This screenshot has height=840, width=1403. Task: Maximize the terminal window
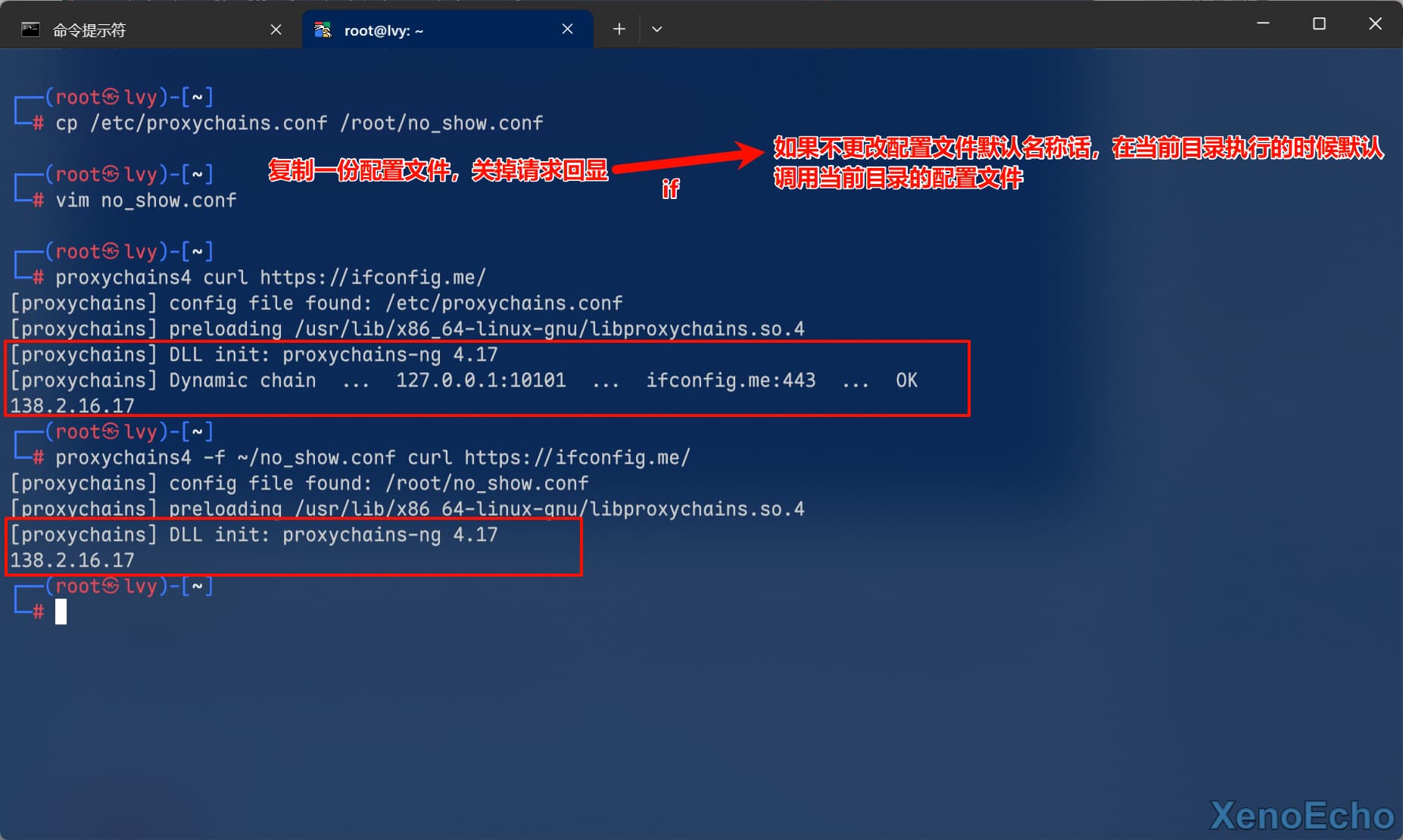[x=1319, y=23]
